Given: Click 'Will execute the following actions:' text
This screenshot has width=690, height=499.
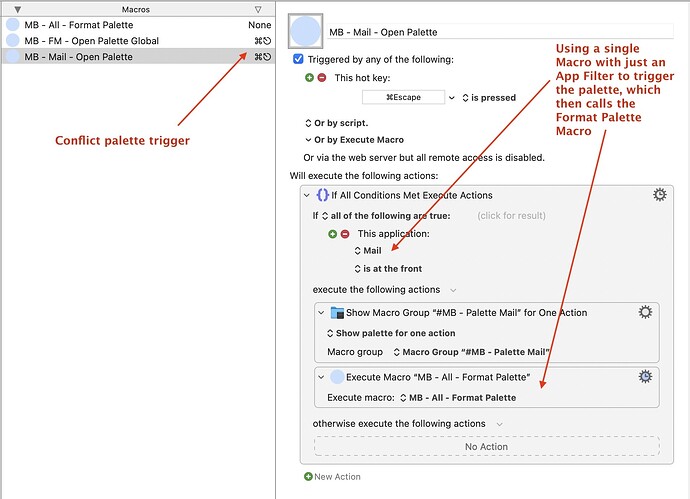Looking at the screenshot, I should (364, 176).
